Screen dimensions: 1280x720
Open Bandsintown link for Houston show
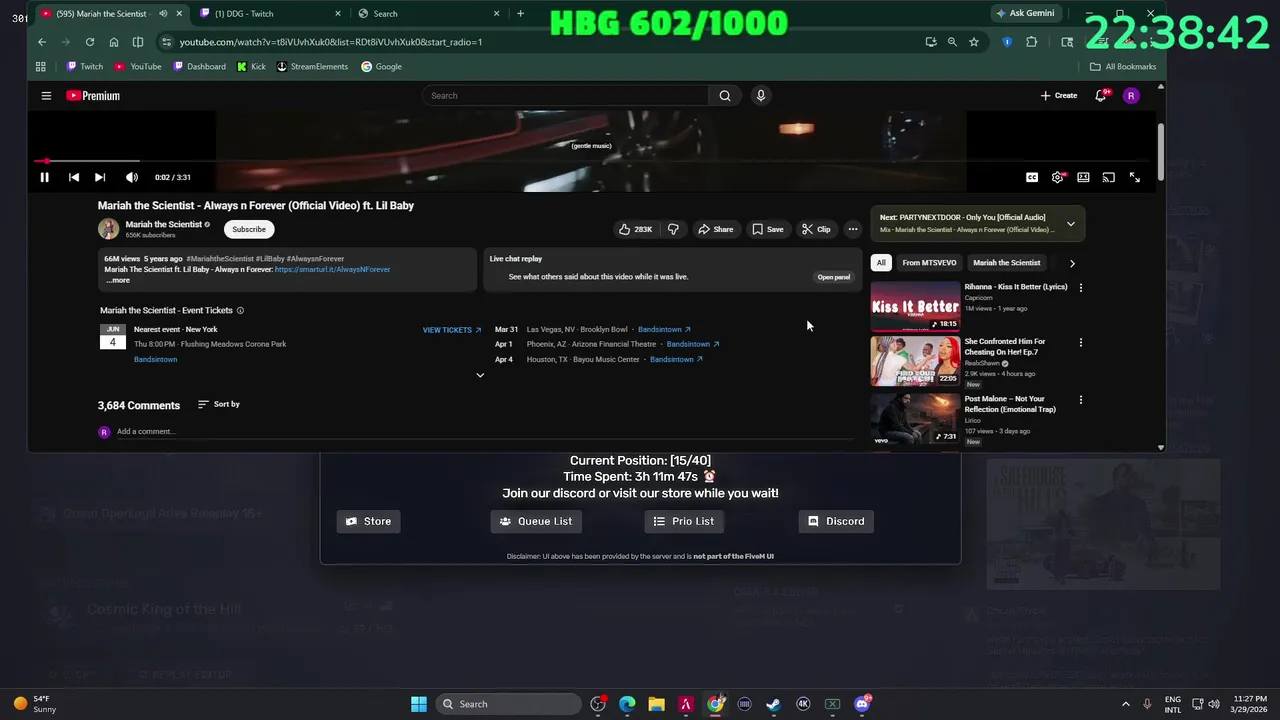click(676, 359)
